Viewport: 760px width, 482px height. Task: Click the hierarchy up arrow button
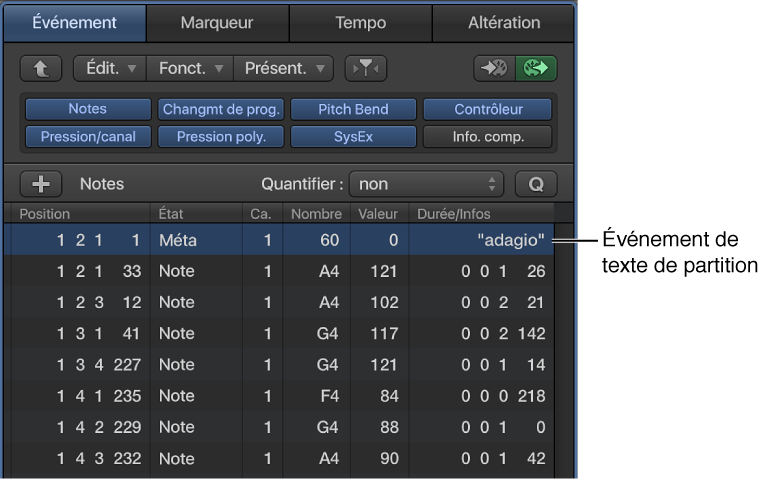40,69
